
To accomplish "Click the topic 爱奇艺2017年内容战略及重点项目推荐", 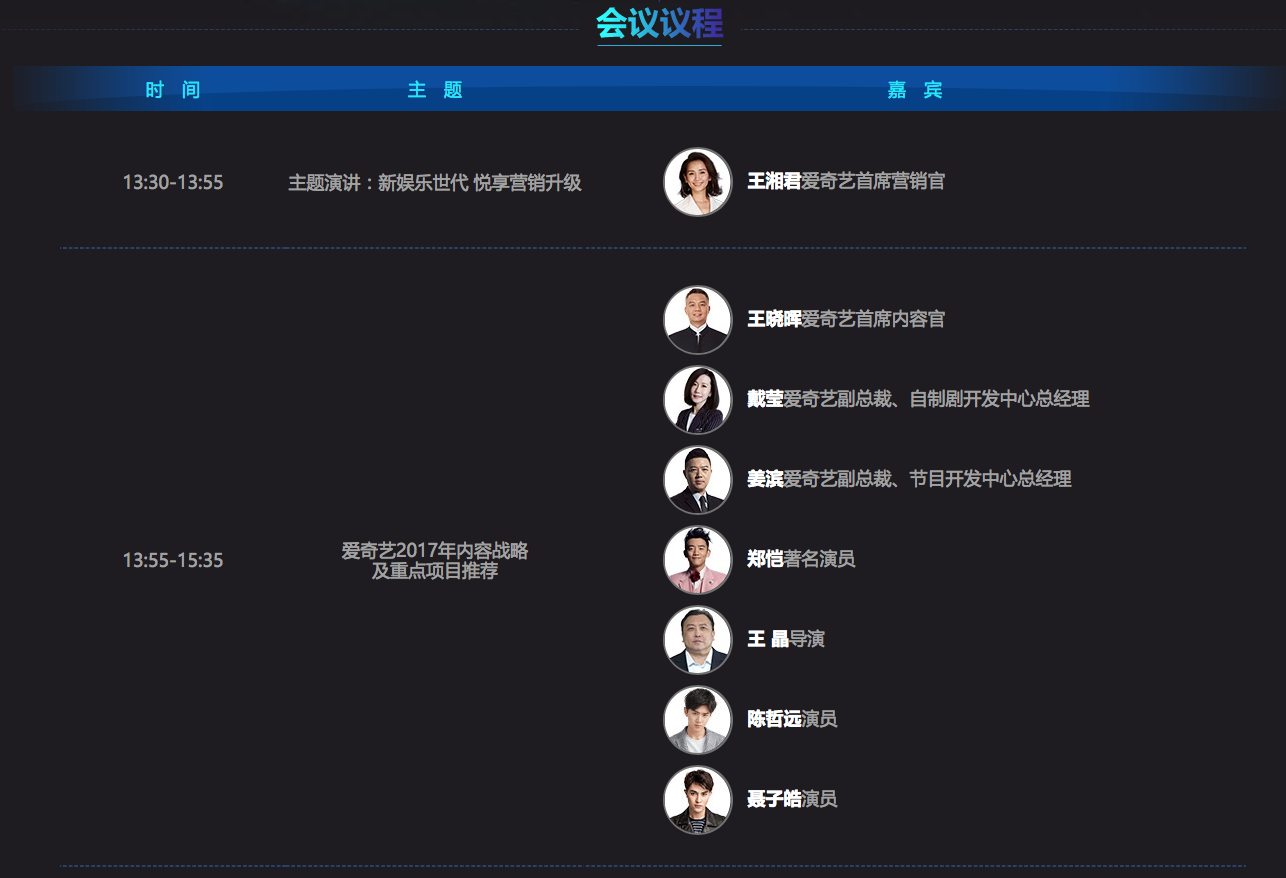I will 435,561.
